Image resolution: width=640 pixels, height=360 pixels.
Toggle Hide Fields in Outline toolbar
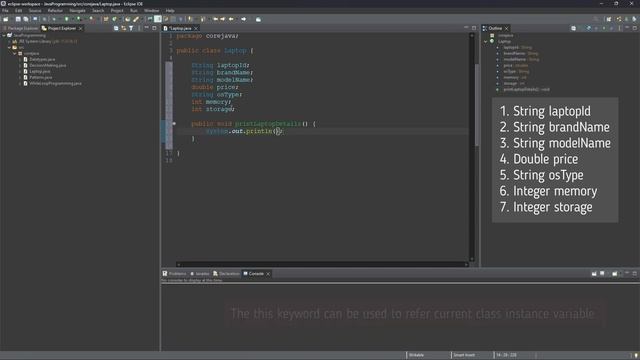589,28
